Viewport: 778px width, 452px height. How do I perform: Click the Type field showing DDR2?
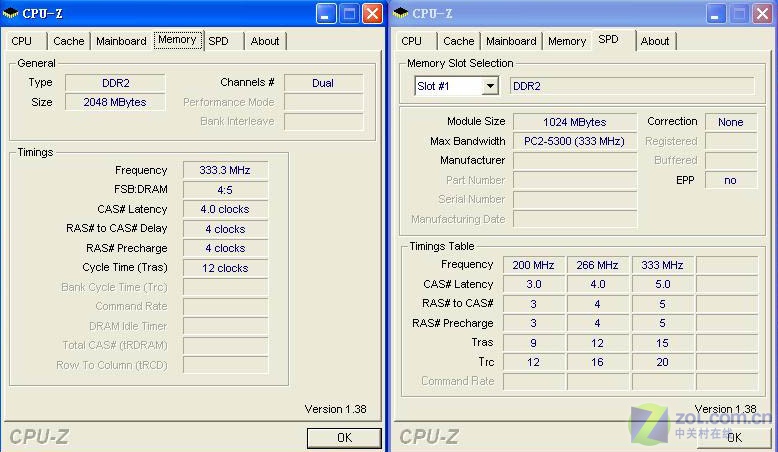coord(115,83)
